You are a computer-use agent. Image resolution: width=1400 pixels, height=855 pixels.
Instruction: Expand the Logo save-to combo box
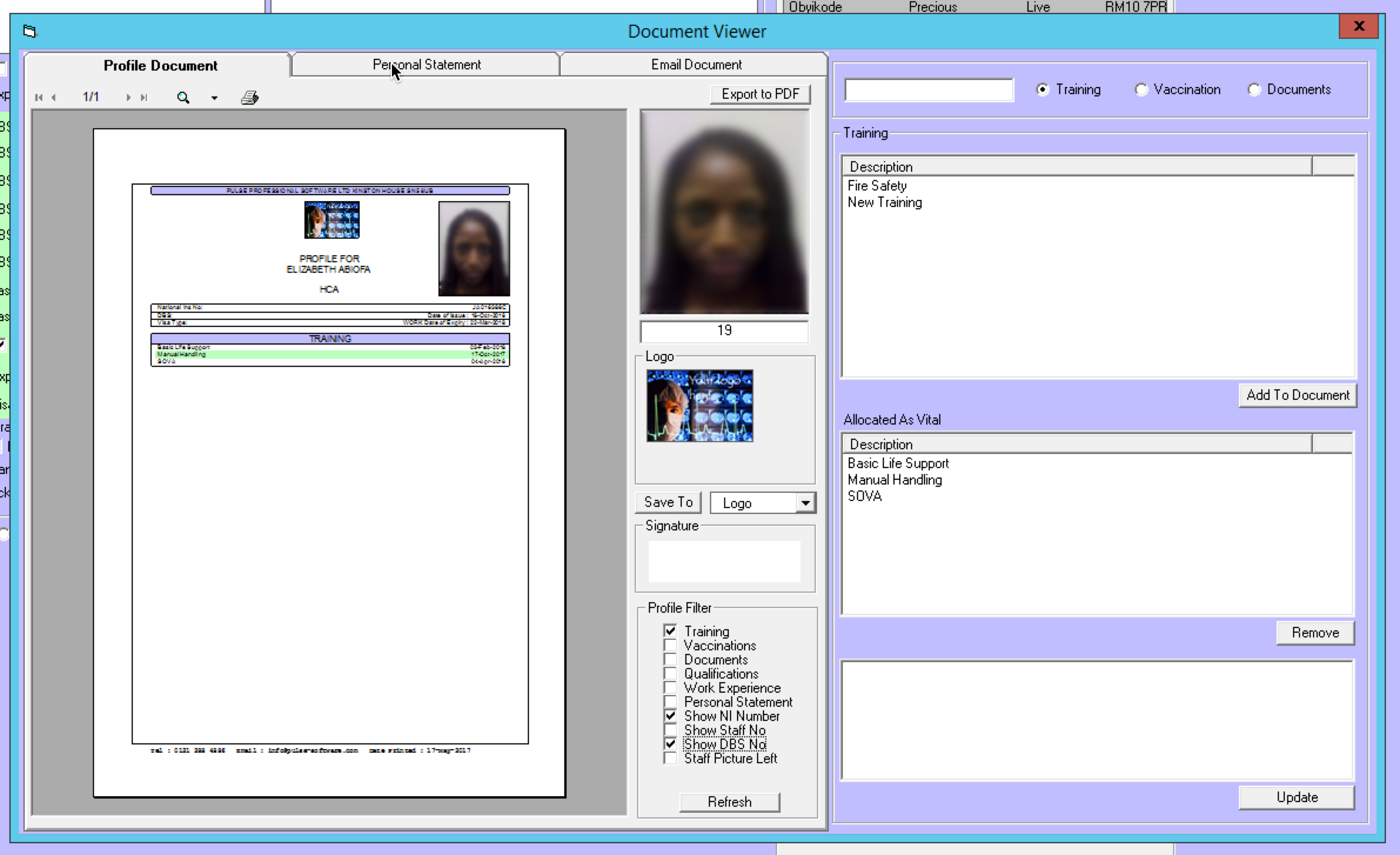click(x=805, y=503)
